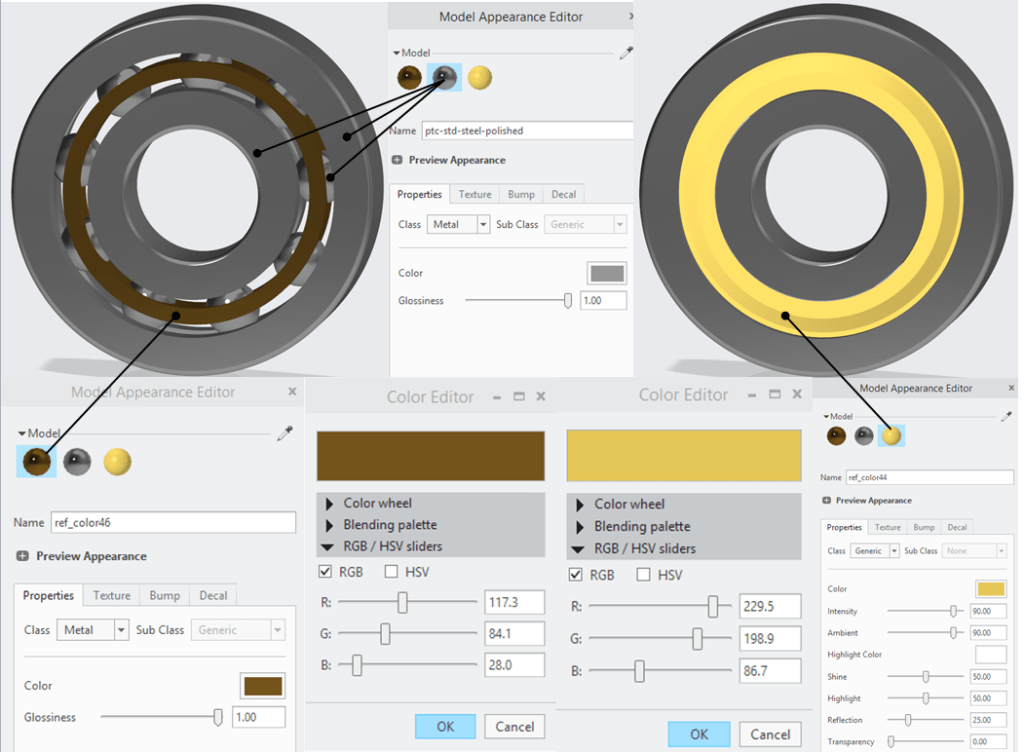Uncheck RGB in the brown Color Editor
This screenshot has height=752, width=1024.
click(x=325, y=572)
